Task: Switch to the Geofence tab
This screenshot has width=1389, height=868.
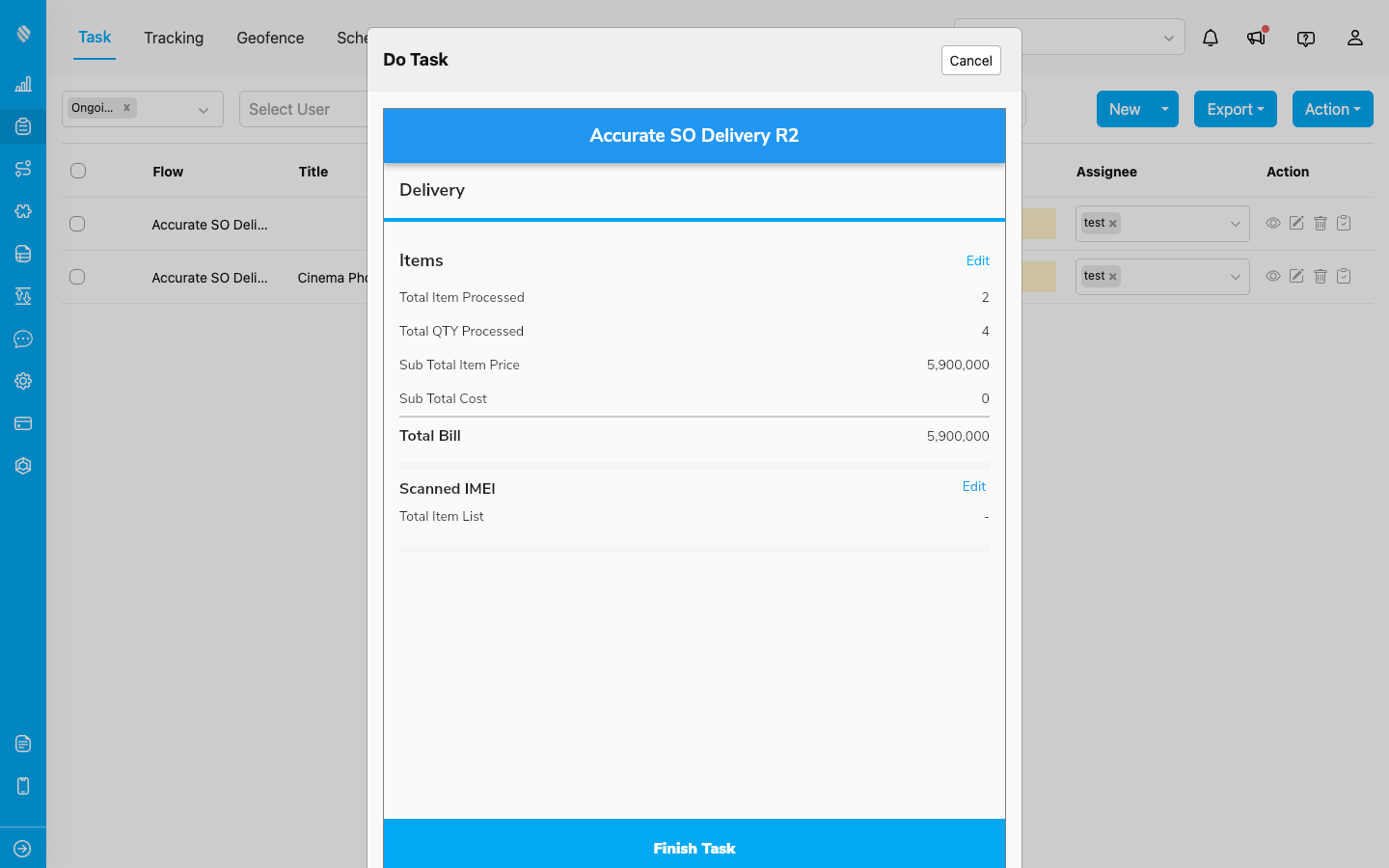Action: [270, 38]
